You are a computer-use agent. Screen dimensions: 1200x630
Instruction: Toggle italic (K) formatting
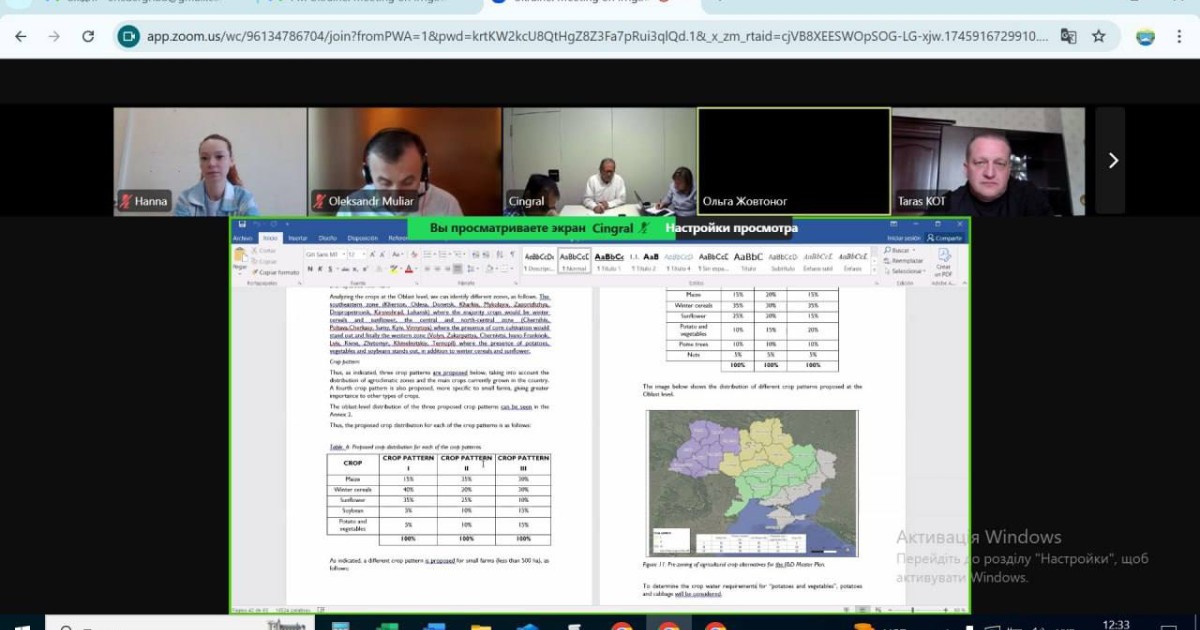coord(320,268)
